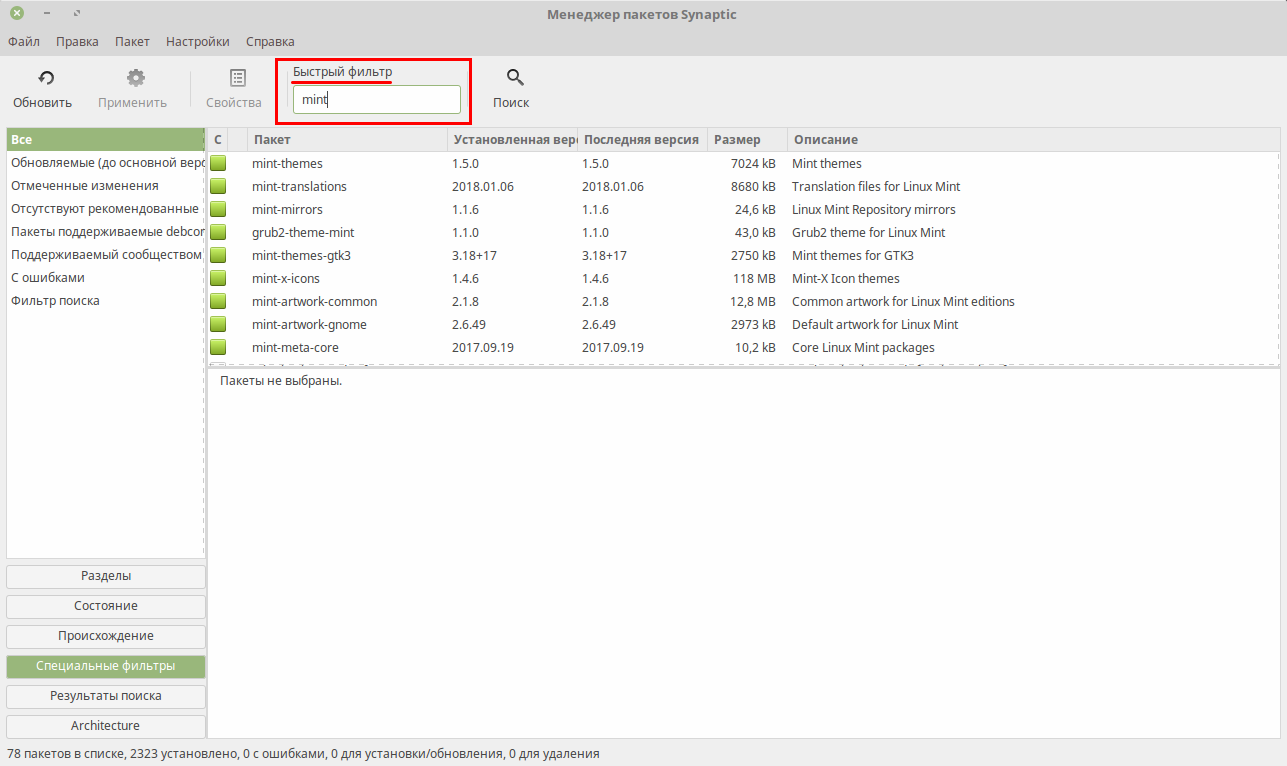
Task: Toggle status box of grub2-theme-mint
Action: pyautogui.click(x=218, y=232)
